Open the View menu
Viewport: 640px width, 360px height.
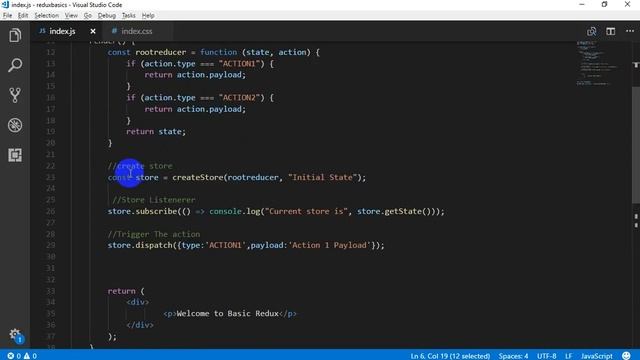coord(71,16)
